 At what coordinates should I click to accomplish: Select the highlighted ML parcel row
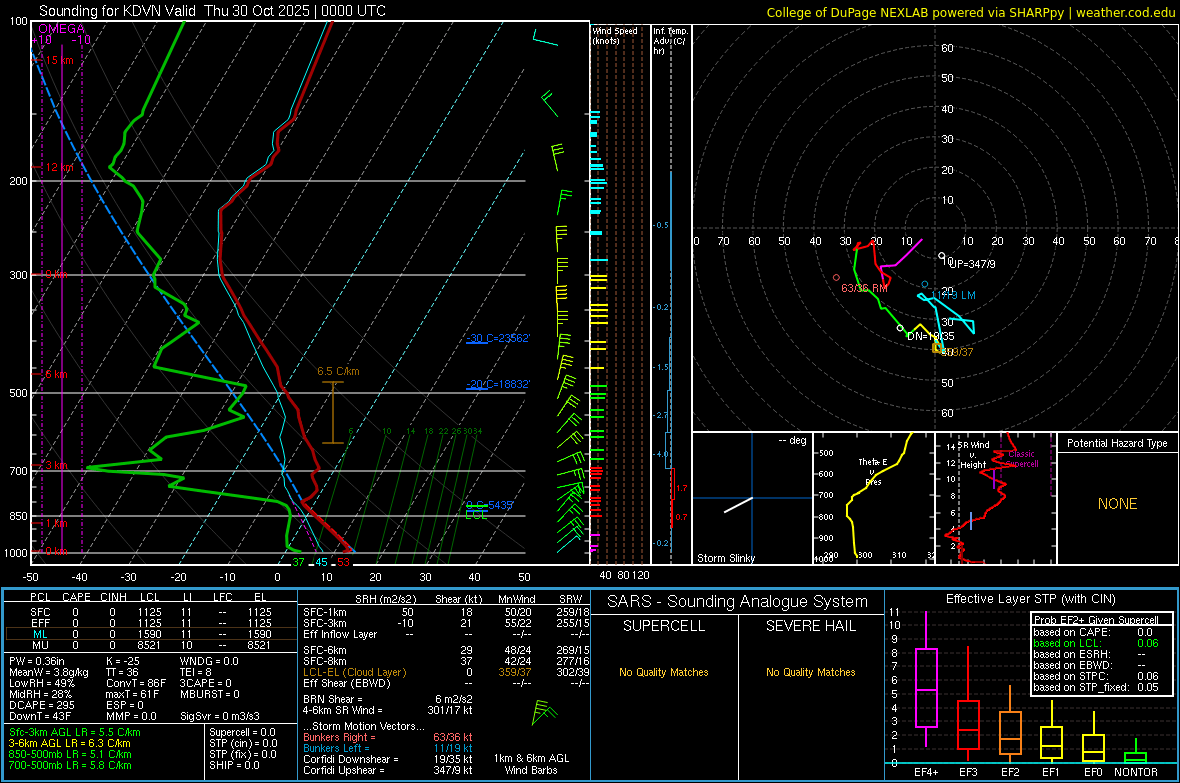point(151,635)
